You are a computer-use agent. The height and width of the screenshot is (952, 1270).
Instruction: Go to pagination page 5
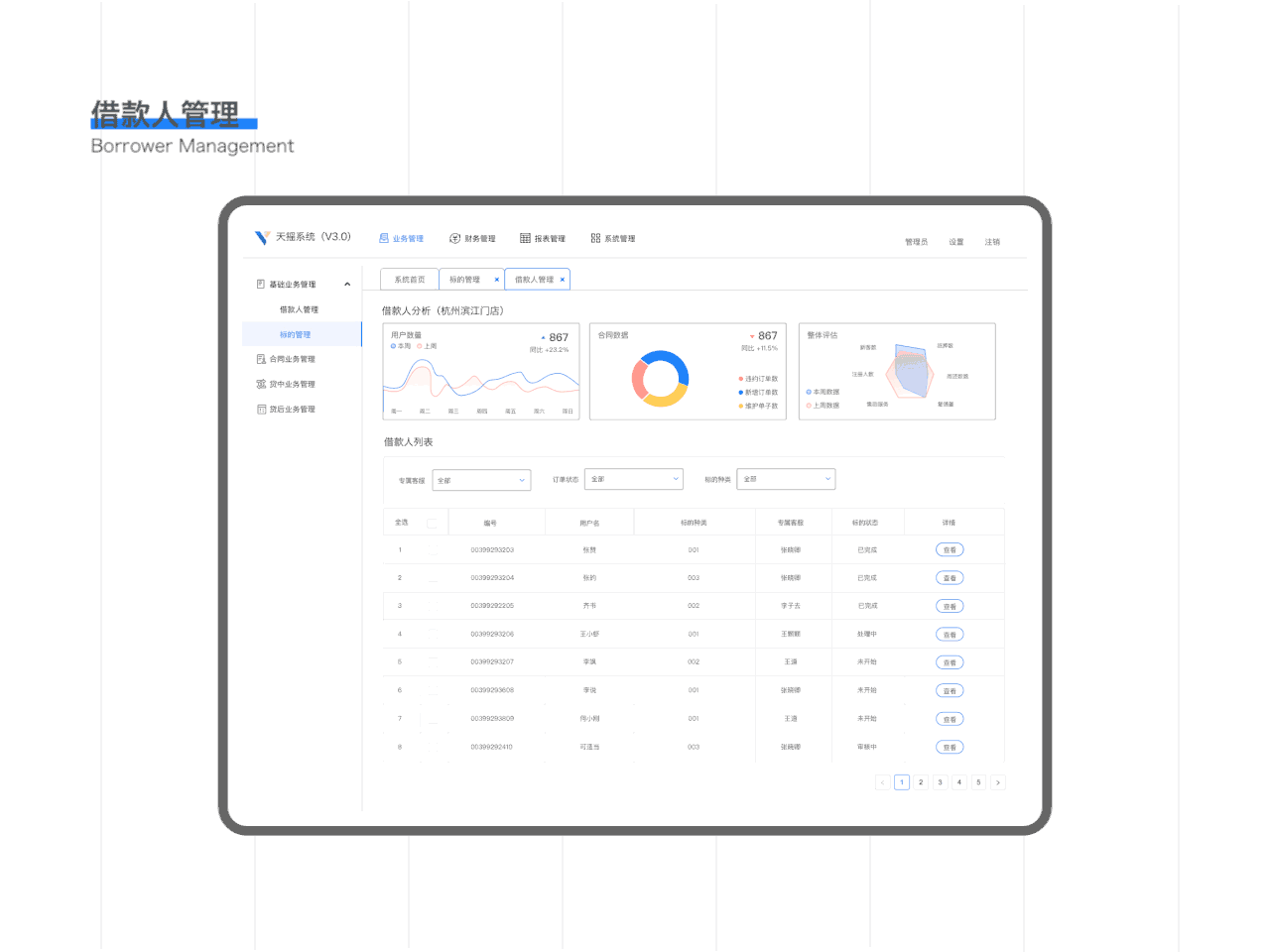click(x=978, y=782)
